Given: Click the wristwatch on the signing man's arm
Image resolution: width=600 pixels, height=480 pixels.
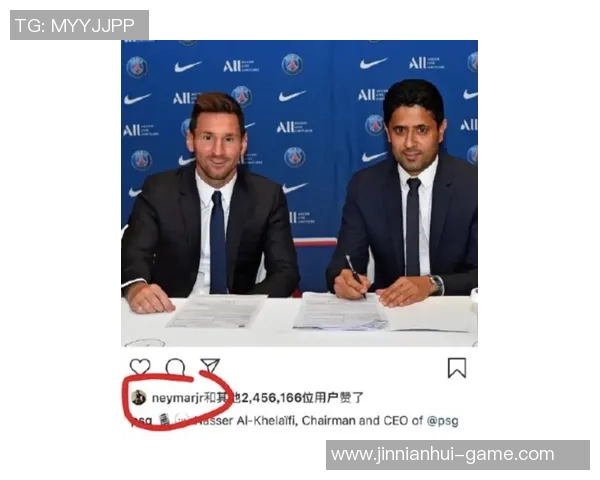Looking at the screenshot, I should [436, 285].
